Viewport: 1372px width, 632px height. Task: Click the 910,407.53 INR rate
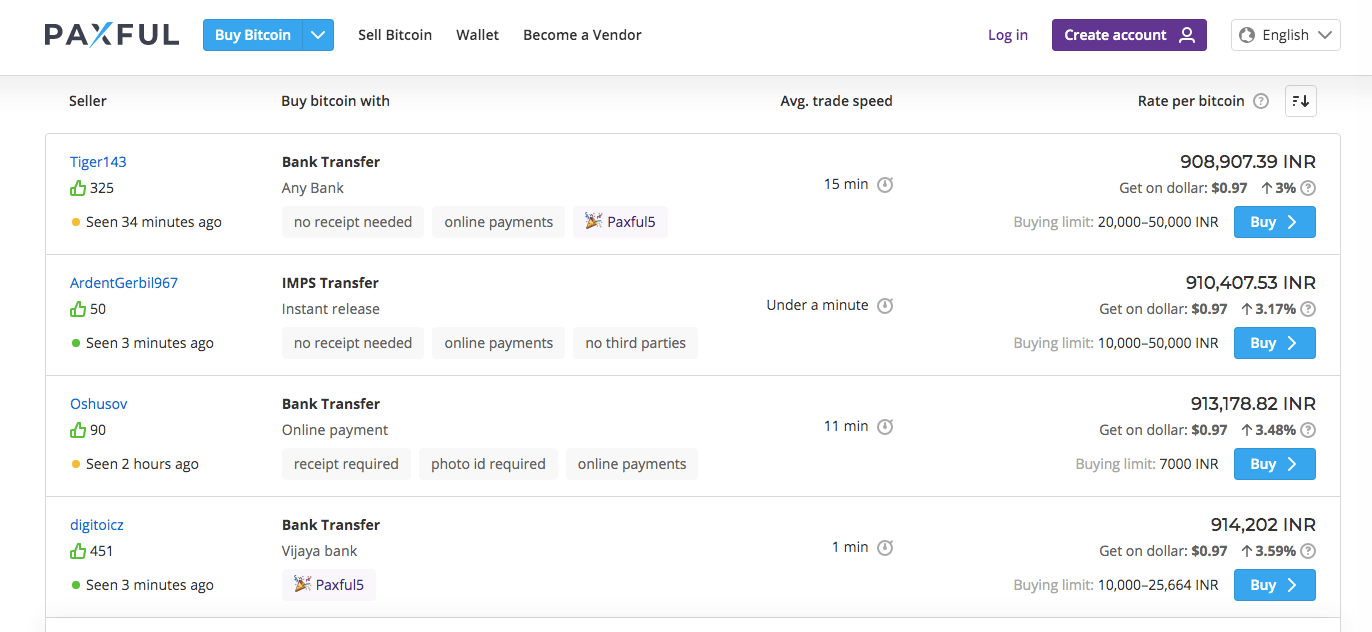click(1251, 283)
